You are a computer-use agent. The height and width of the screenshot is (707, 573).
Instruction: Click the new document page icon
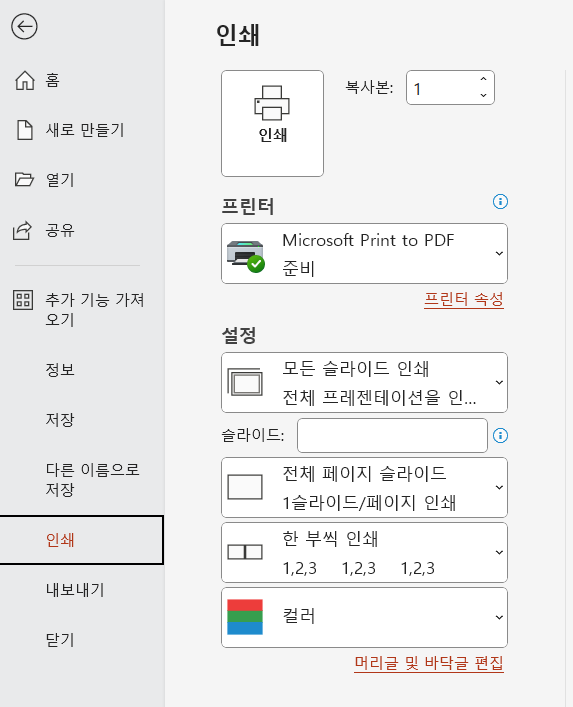pos(24,130)
